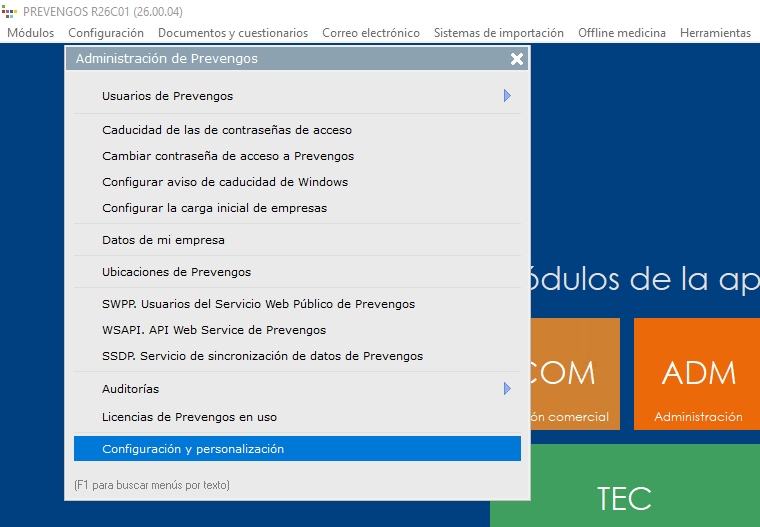The width and height of the screenshot is (760, 527).
Task: Open Datos de mi empresa
Action: (163, 240)
